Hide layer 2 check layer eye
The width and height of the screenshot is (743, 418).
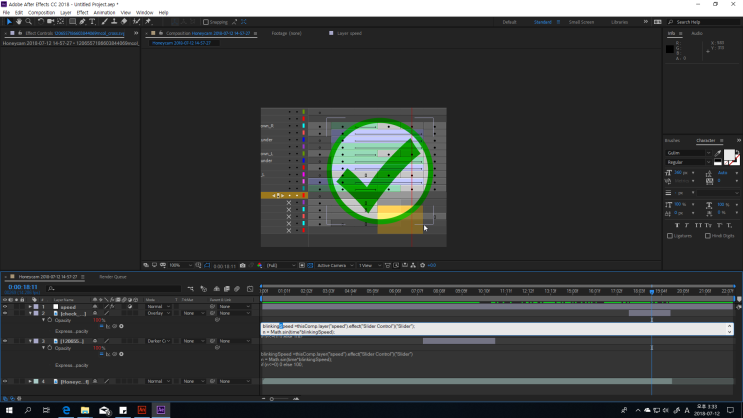coord(5,313)
